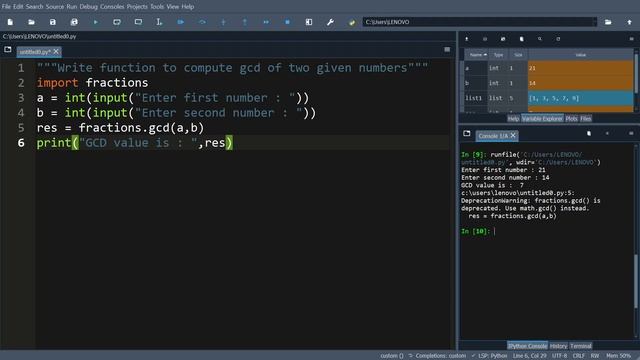Open the Debug menu
The width and height of the screenshot is (640, 360).
point(89,7)
